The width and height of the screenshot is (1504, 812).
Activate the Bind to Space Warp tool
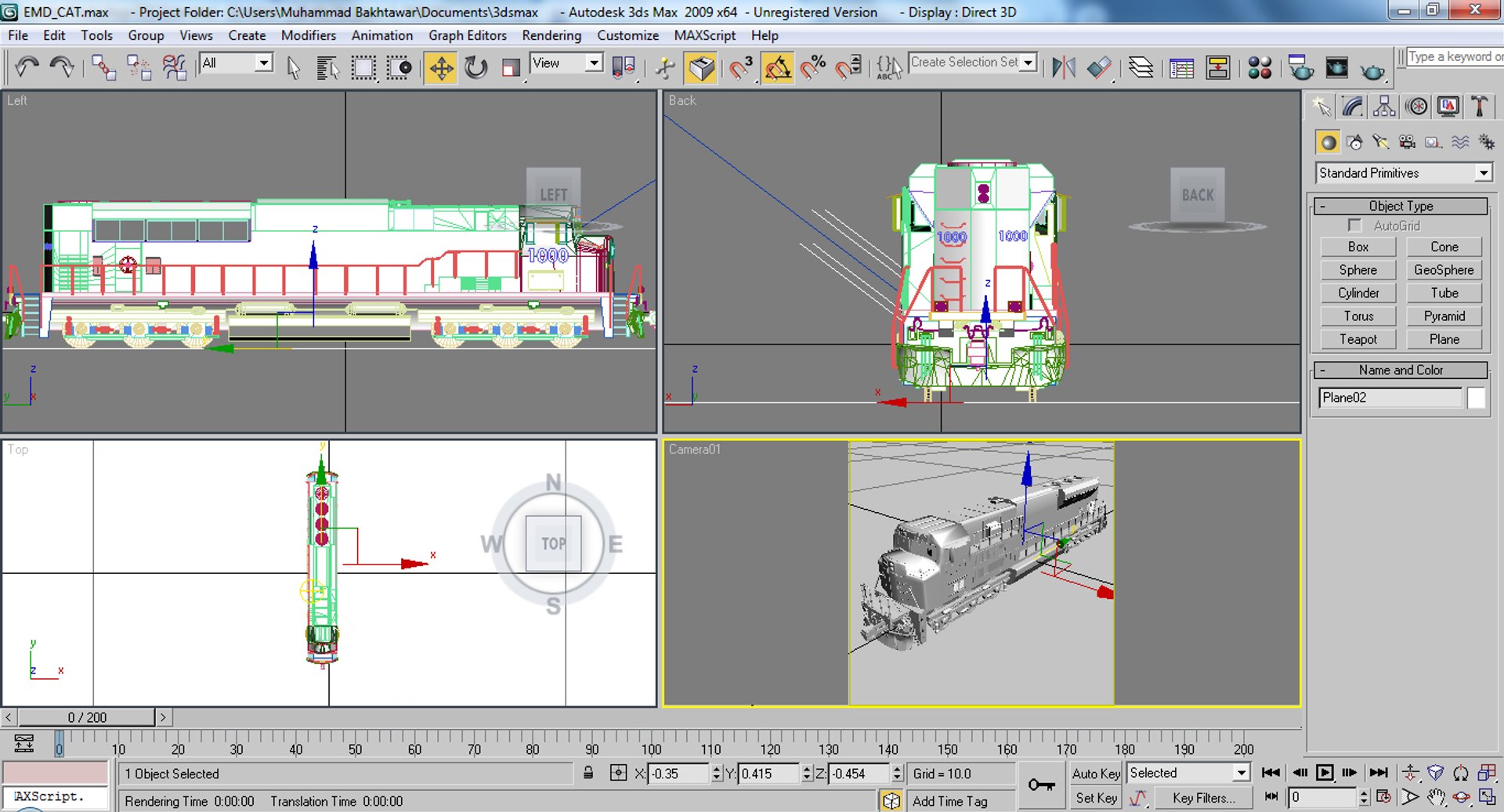(x=174, y=67)
